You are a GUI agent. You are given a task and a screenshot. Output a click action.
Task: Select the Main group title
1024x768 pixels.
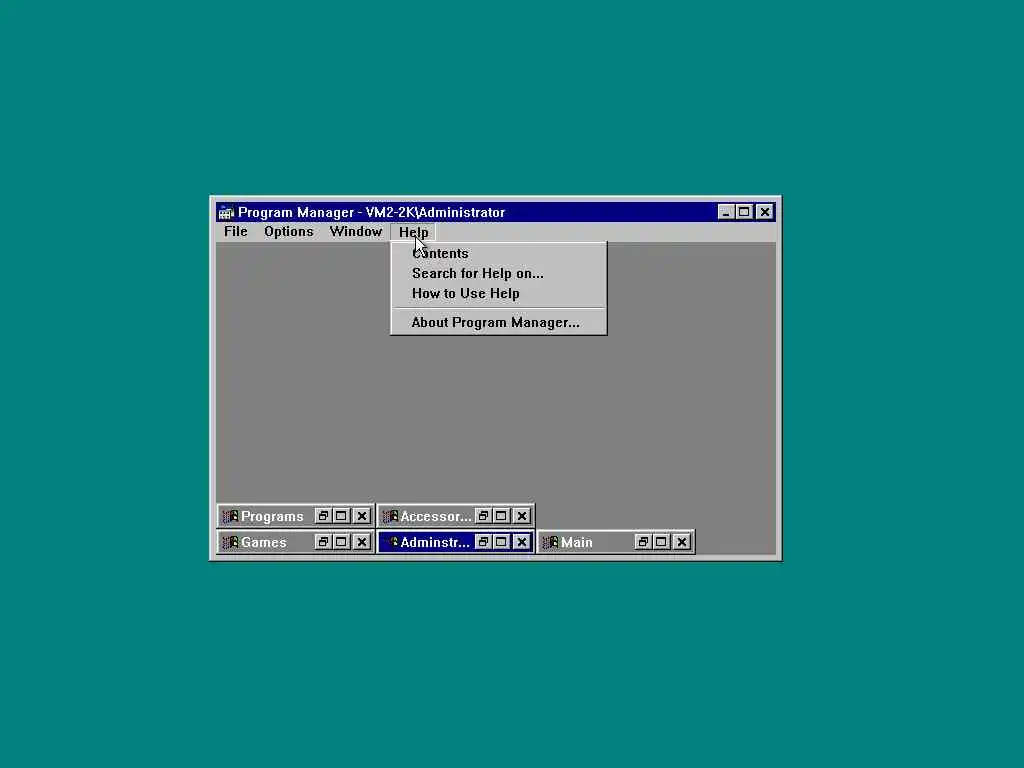577,543
